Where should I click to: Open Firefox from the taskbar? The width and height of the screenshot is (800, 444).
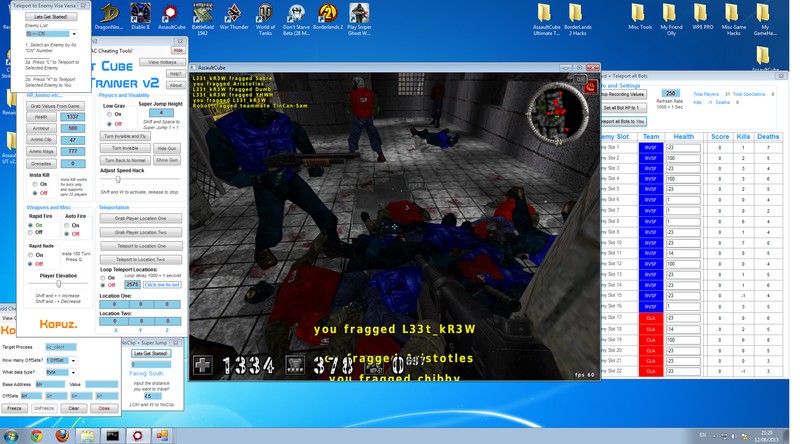[62, 436]
